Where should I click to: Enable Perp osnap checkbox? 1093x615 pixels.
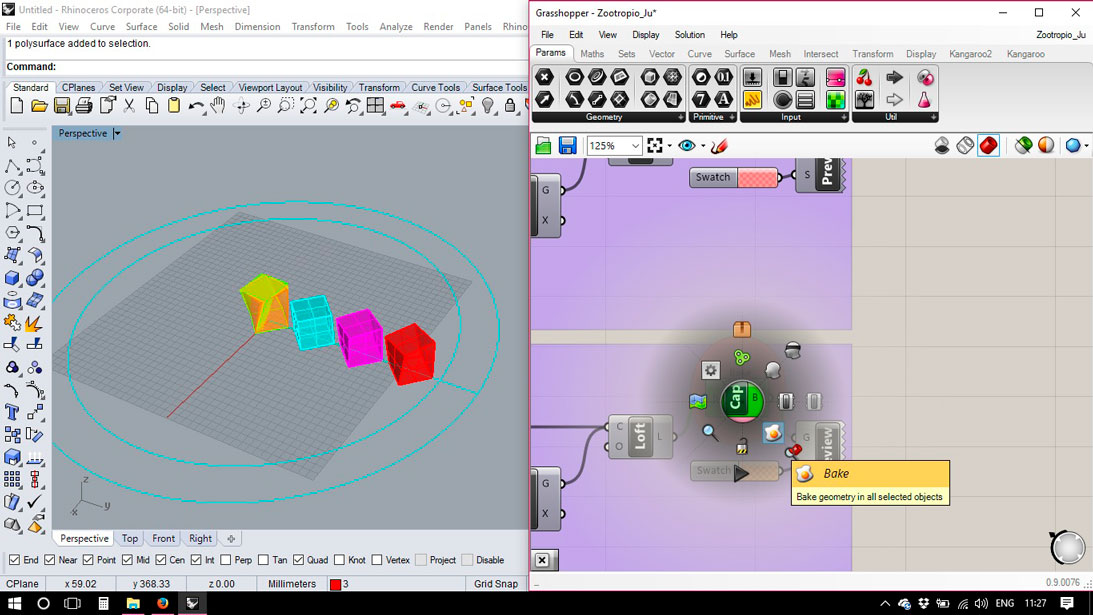226,560
